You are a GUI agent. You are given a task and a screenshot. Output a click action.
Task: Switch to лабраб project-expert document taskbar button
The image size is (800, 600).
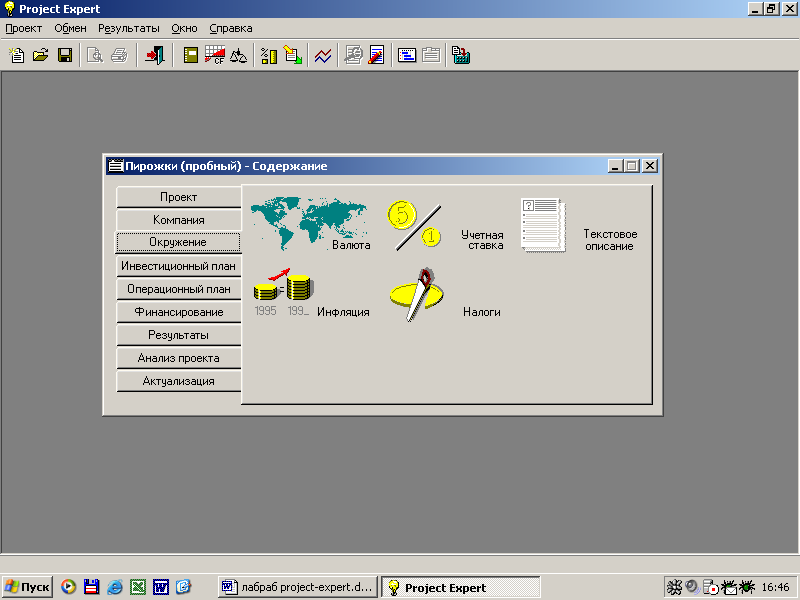(297, 587)
